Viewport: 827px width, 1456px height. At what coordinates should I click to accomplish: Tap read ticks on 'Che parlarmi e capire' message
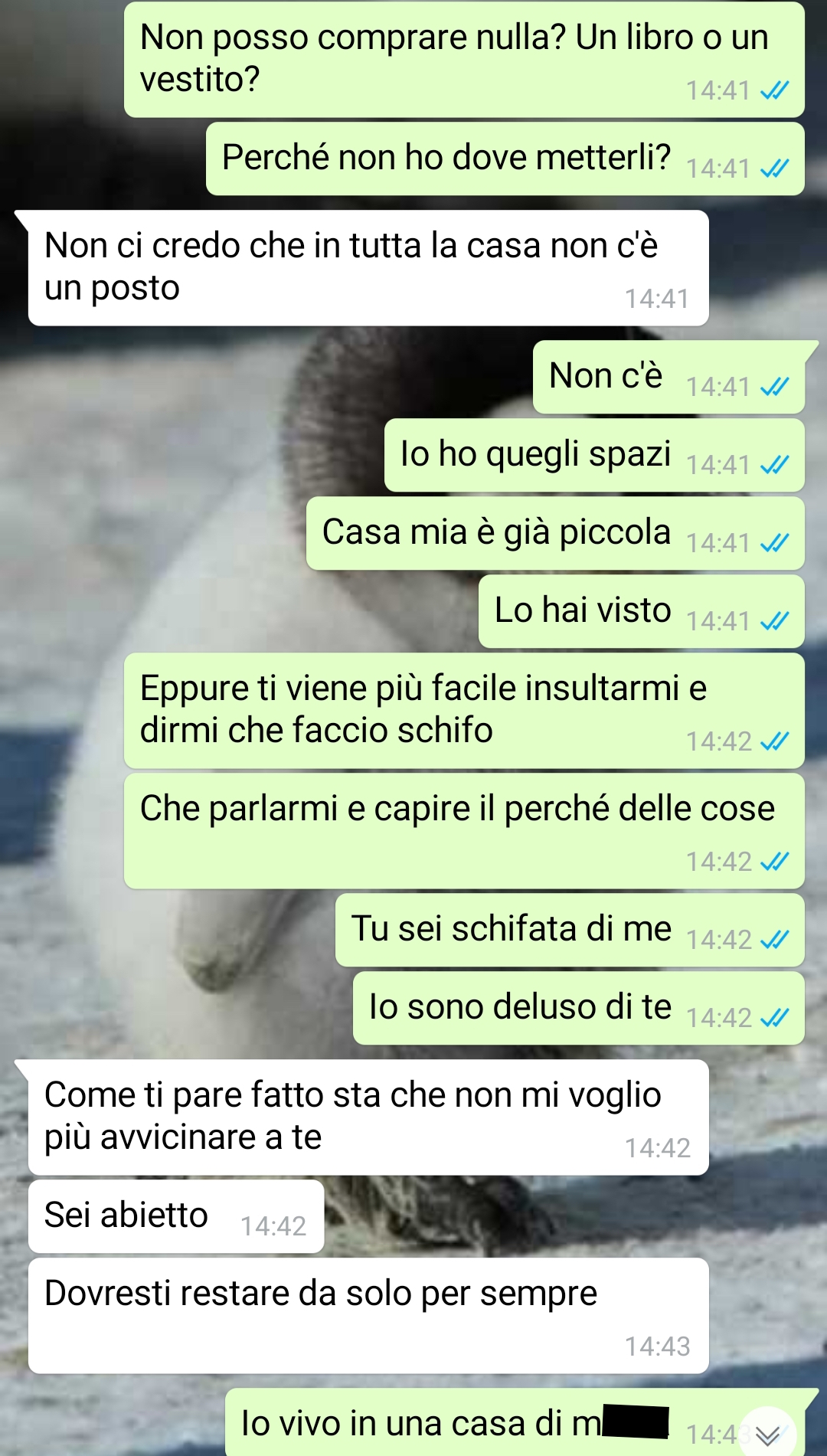(x=774, y=862)
